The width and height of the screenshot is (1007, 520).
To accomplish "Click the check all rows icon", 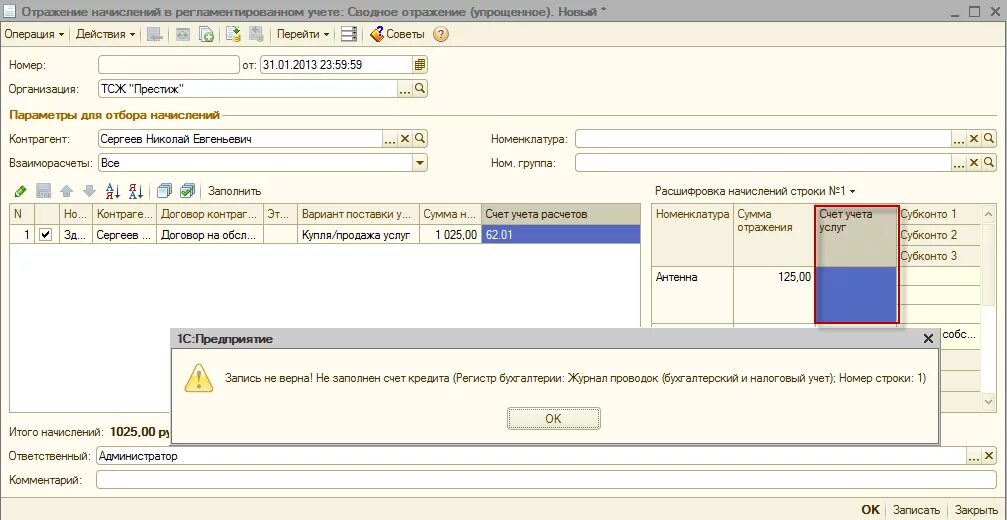I will click(188, 191).
